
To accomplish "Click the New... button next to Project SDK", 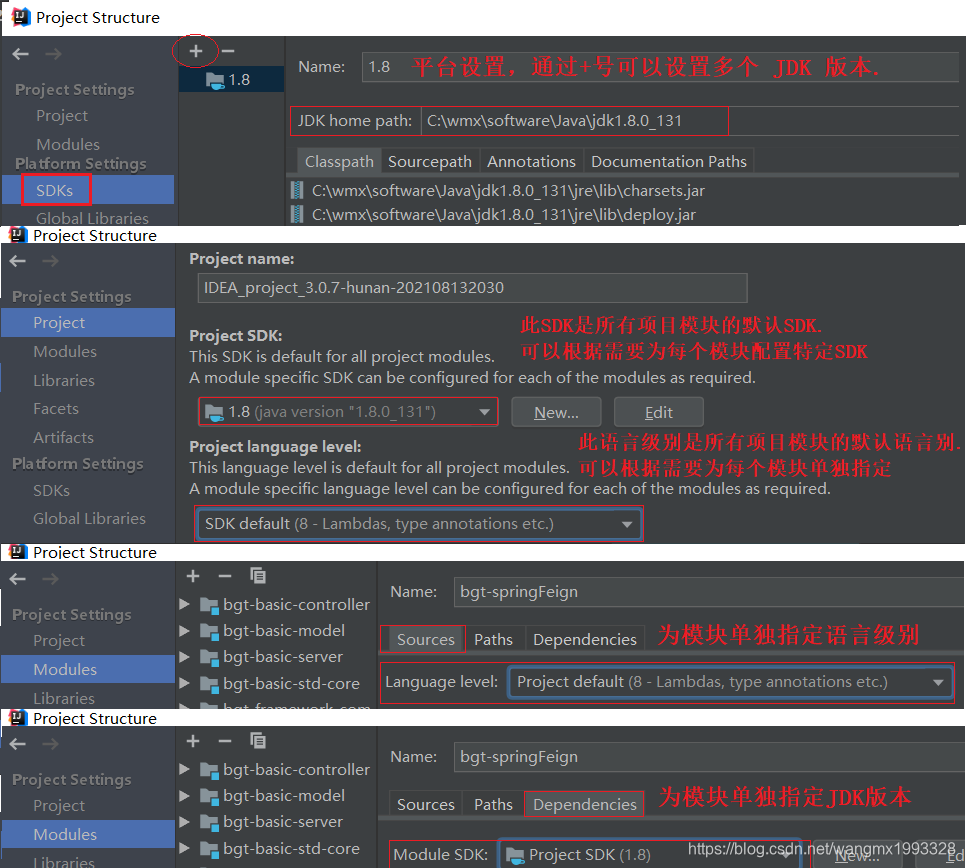I will point(556,411).
